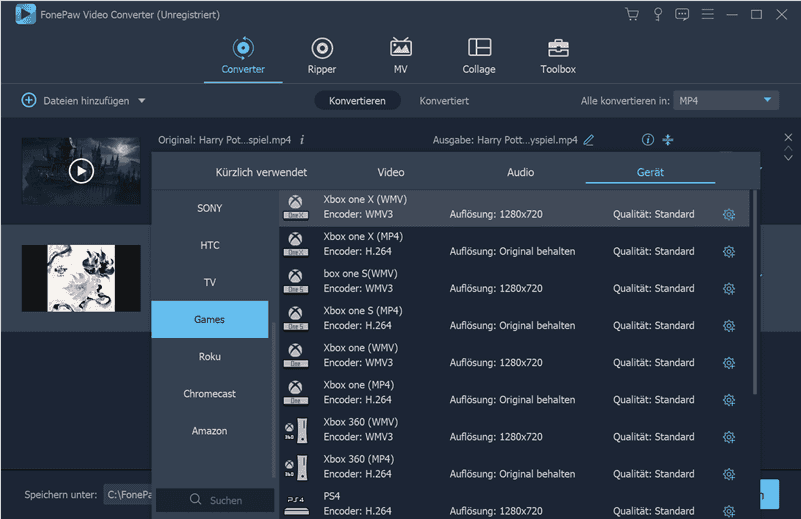Click the device list vertical scrollbar
Viewport: 801px width, 519px height.
point(755,292)
